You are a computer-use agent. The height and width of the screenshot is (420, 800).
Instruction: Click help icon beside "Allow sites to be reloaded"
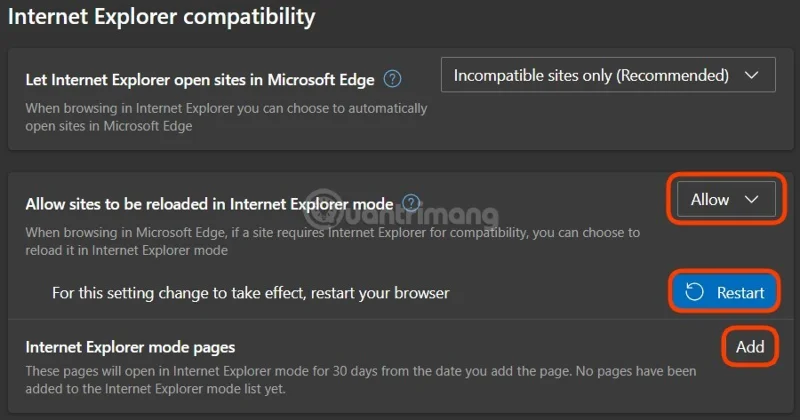pyautogui.click(x=411, y=202)
